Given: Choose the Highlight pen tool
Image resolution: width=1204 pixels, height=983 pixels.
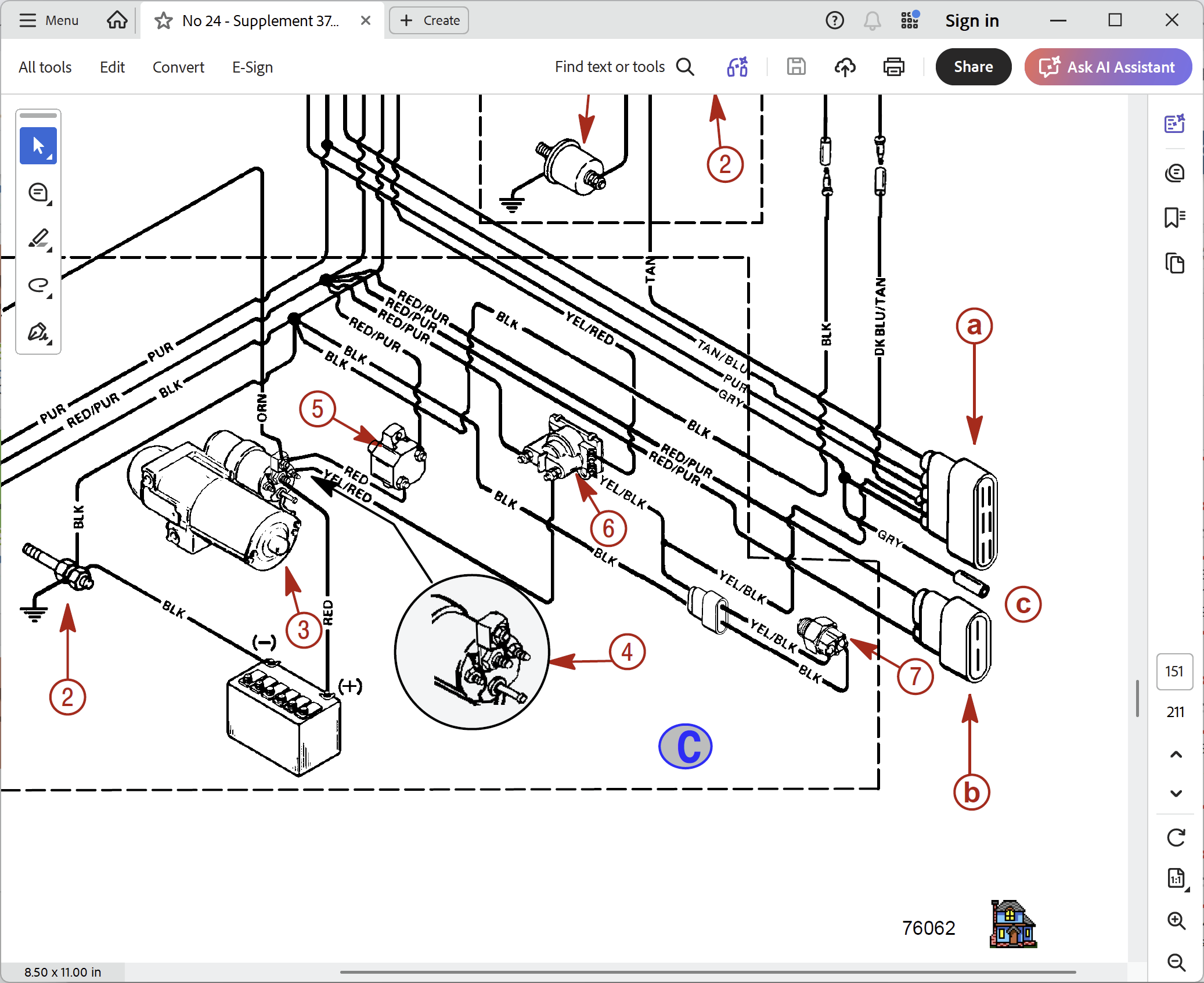Looking at the screenshot, I should [38, 239].
